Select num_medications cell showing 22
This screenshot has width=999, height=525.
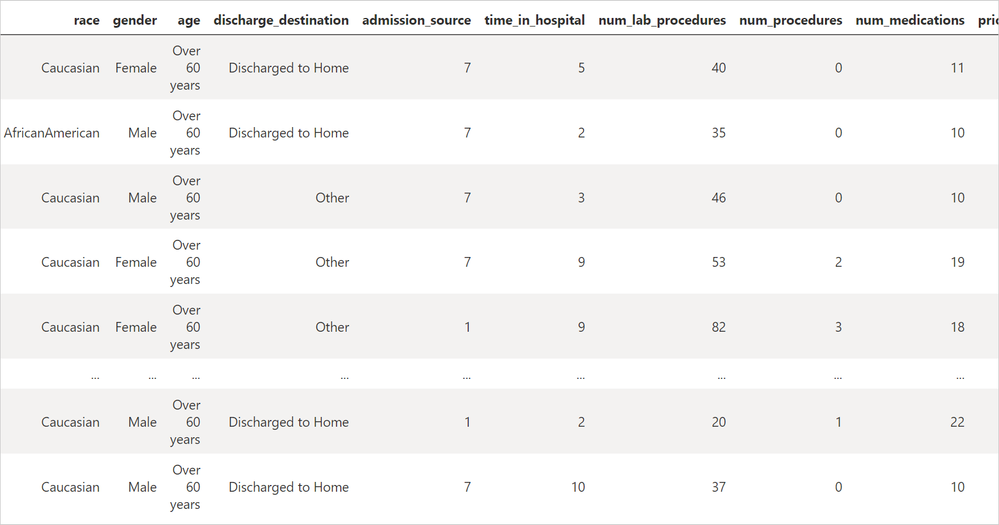click(x=957, y=422)
